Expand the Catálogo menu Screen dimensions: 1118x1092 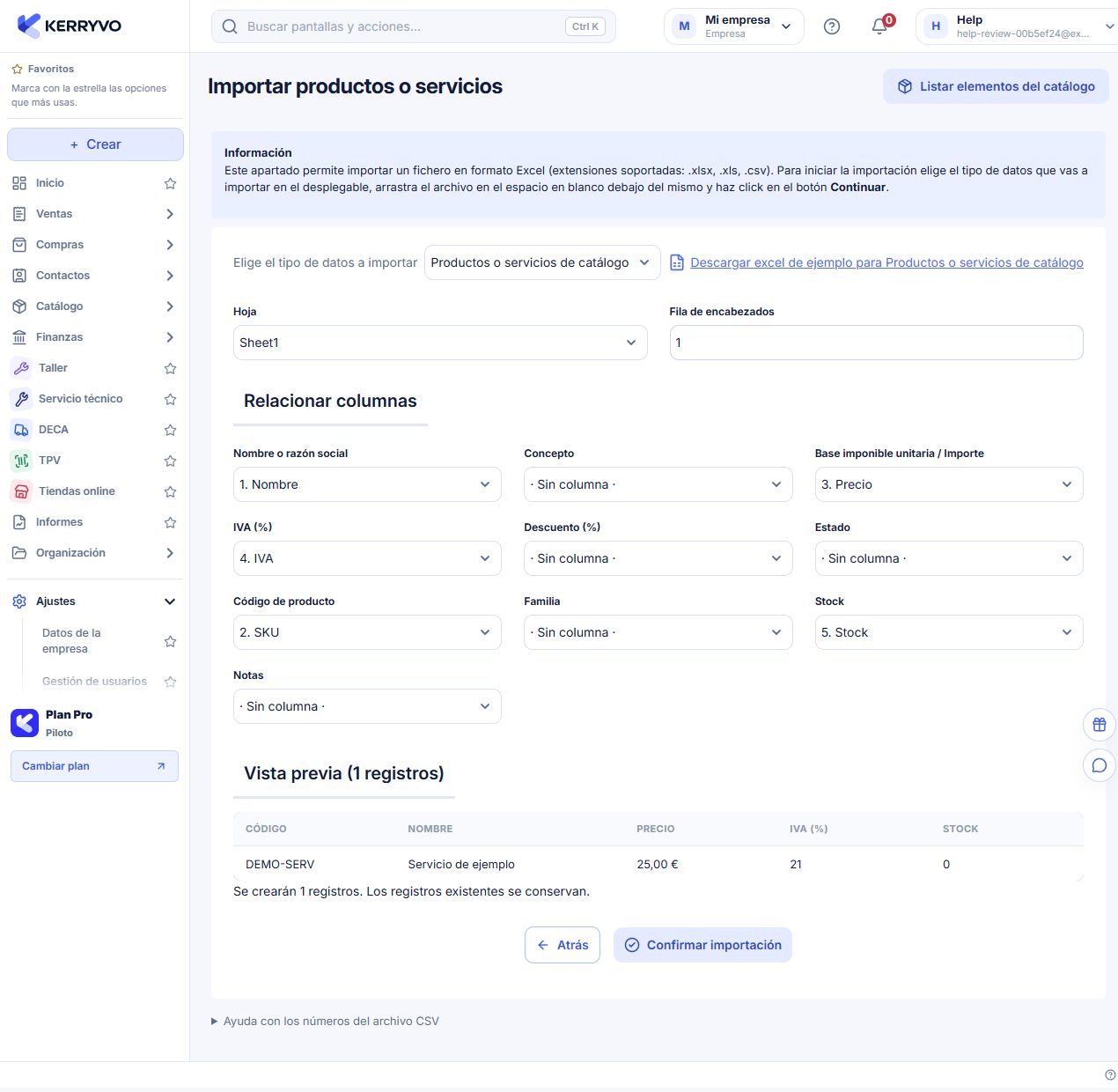coord(170,306)
